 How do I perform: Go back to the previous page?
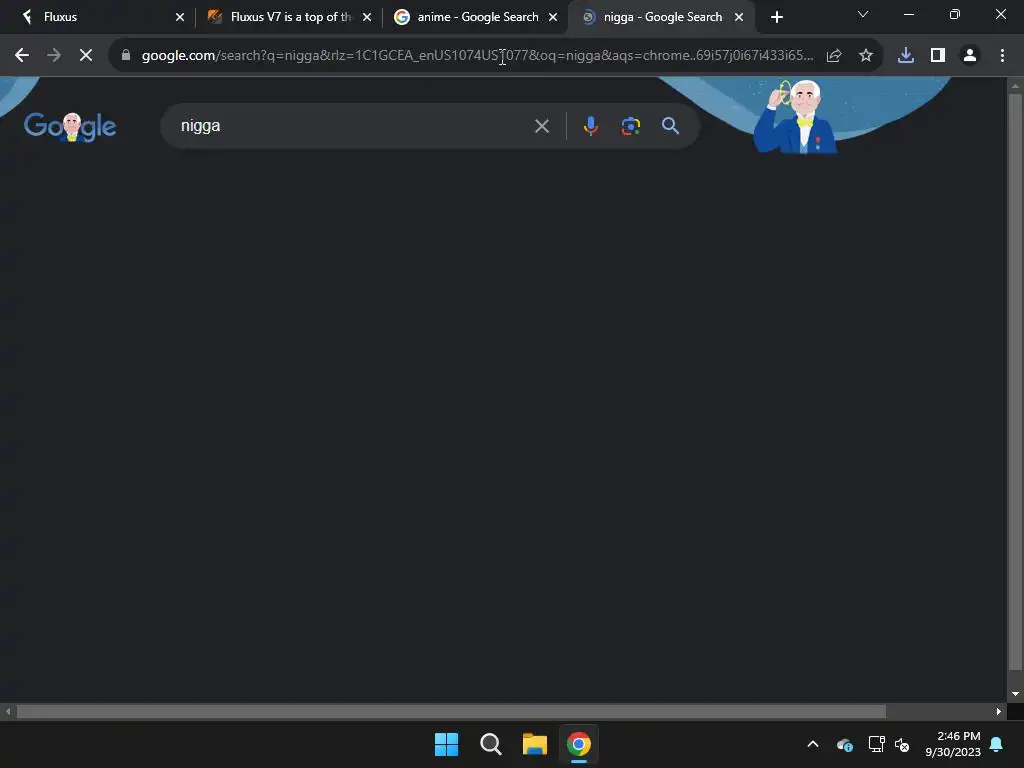pyautogui.click(x=22, y=56)
